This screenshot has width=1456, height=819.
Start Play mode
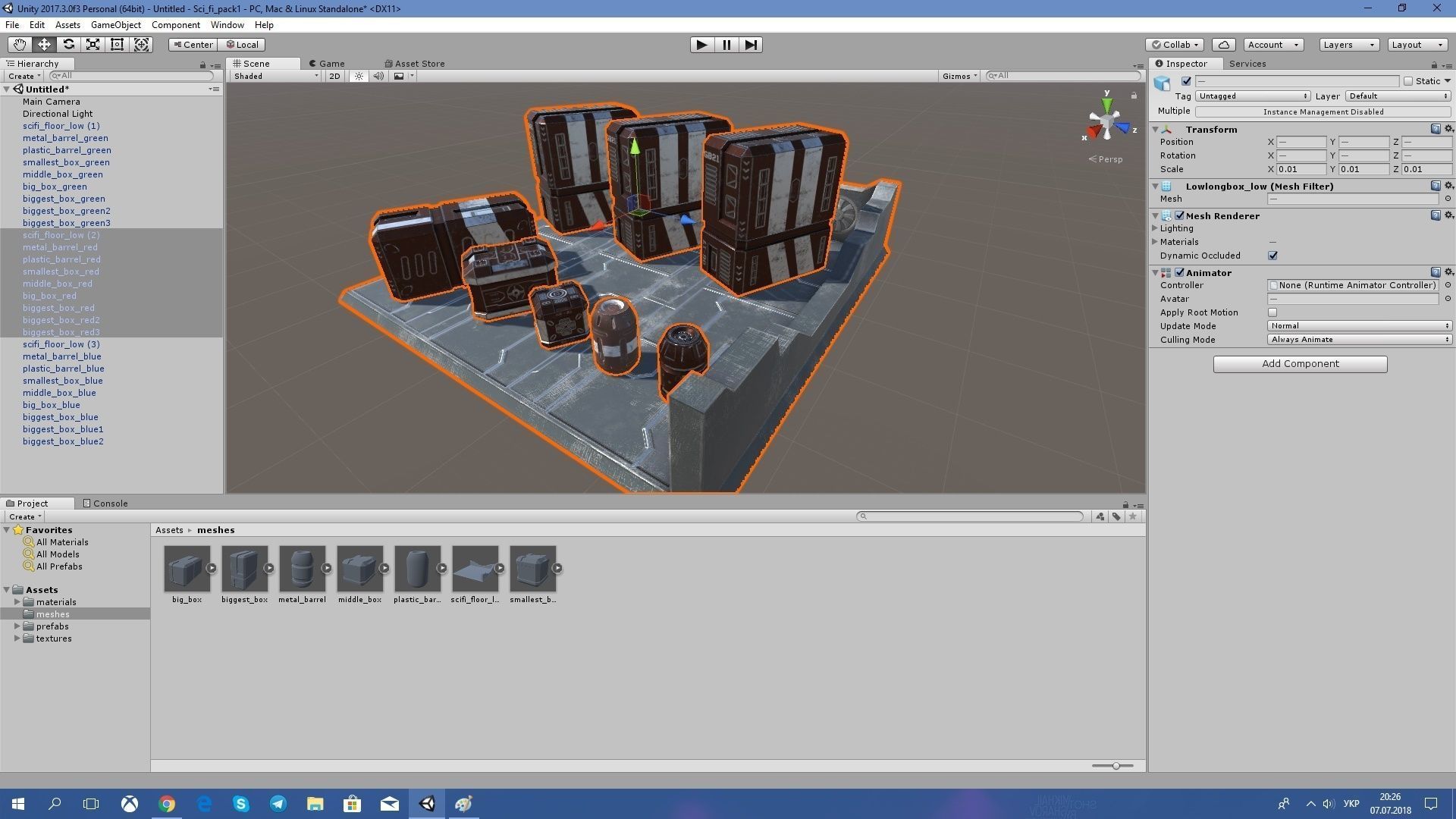click(x=702, y=45)
